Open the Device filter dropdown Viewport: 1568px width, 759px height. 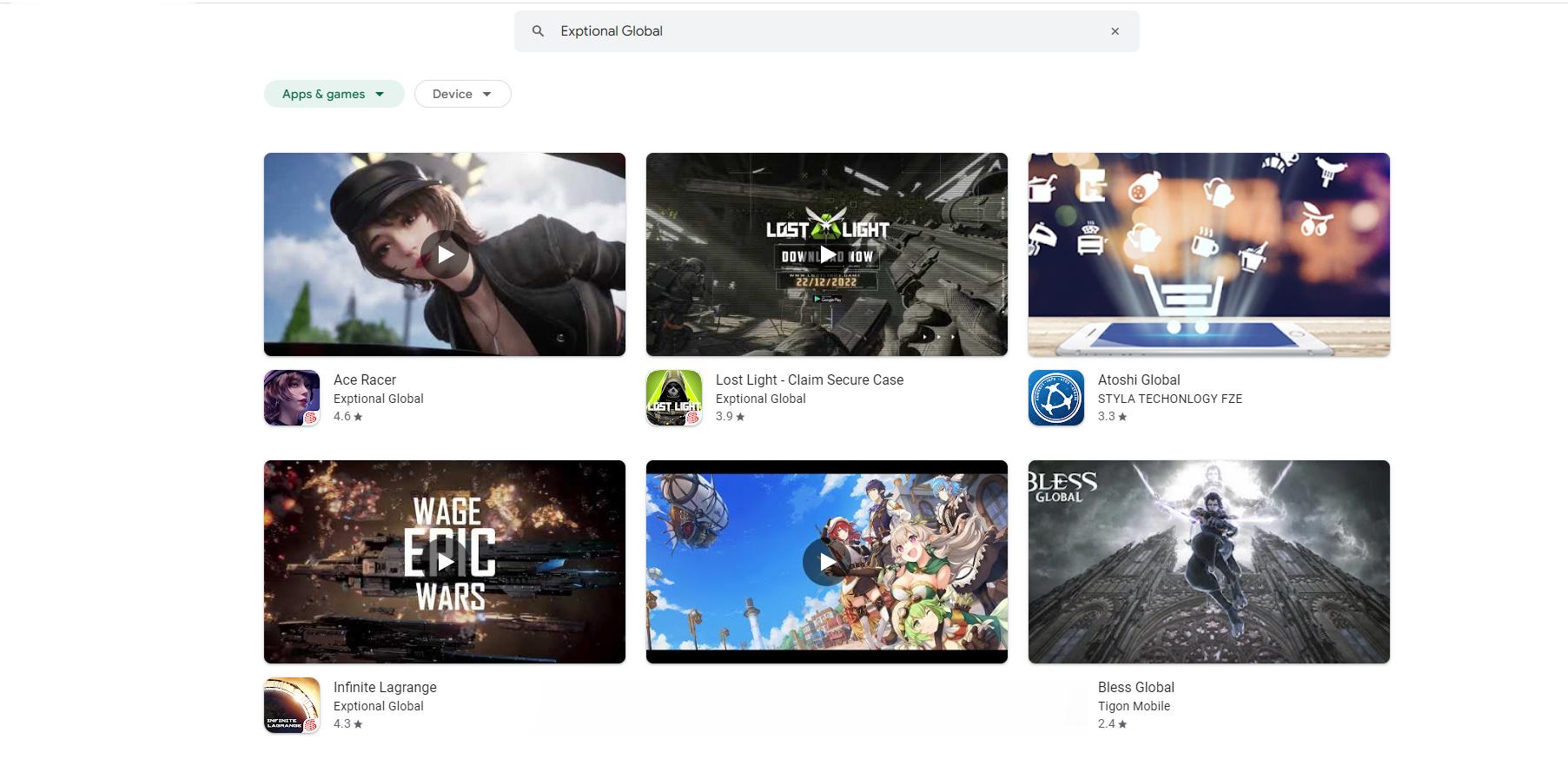coord(462,94)
